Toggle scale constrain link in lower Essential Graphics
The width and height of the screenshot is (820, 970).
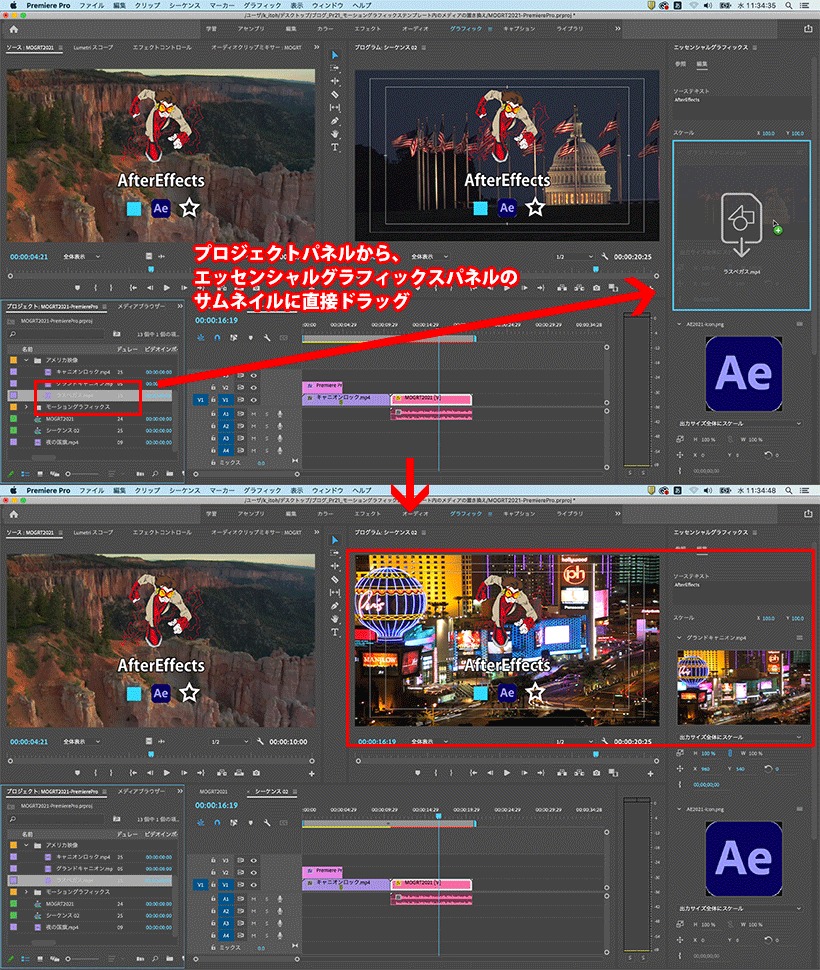[730, 753]
